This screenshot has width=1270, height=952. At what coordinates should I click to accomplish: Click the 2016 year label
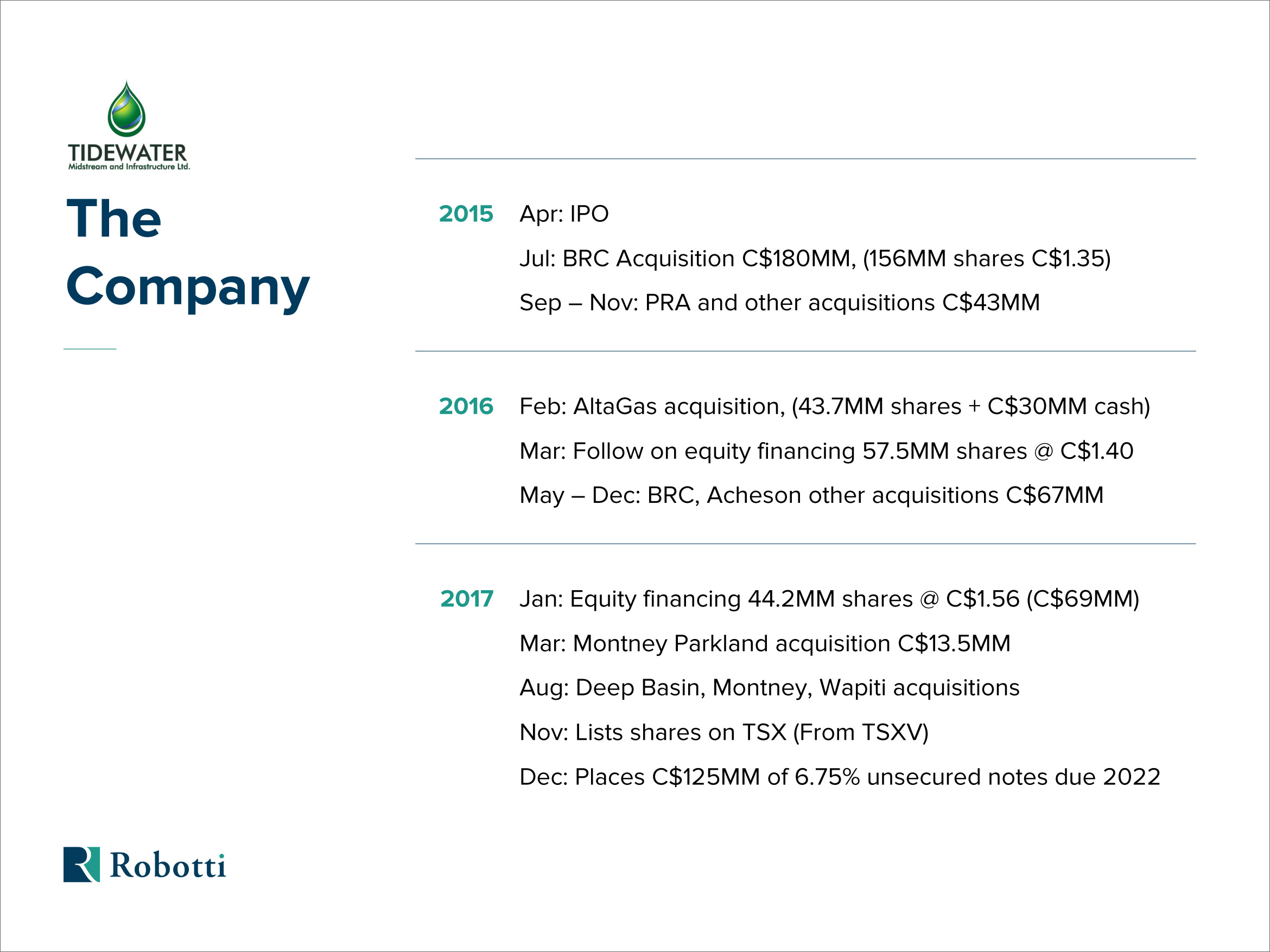click(466, 406)
